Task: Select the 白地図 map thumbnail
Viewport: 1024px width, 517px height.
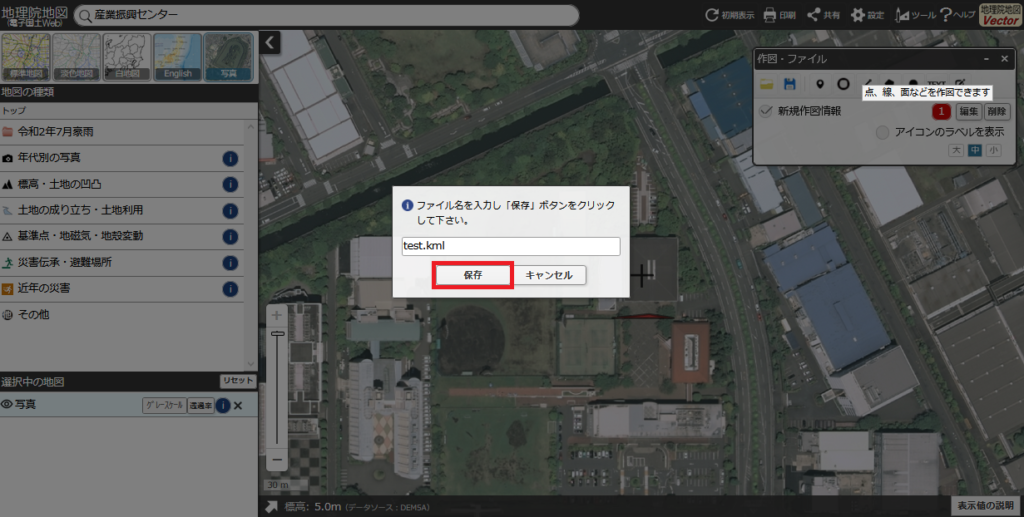Action: (127, 57)
